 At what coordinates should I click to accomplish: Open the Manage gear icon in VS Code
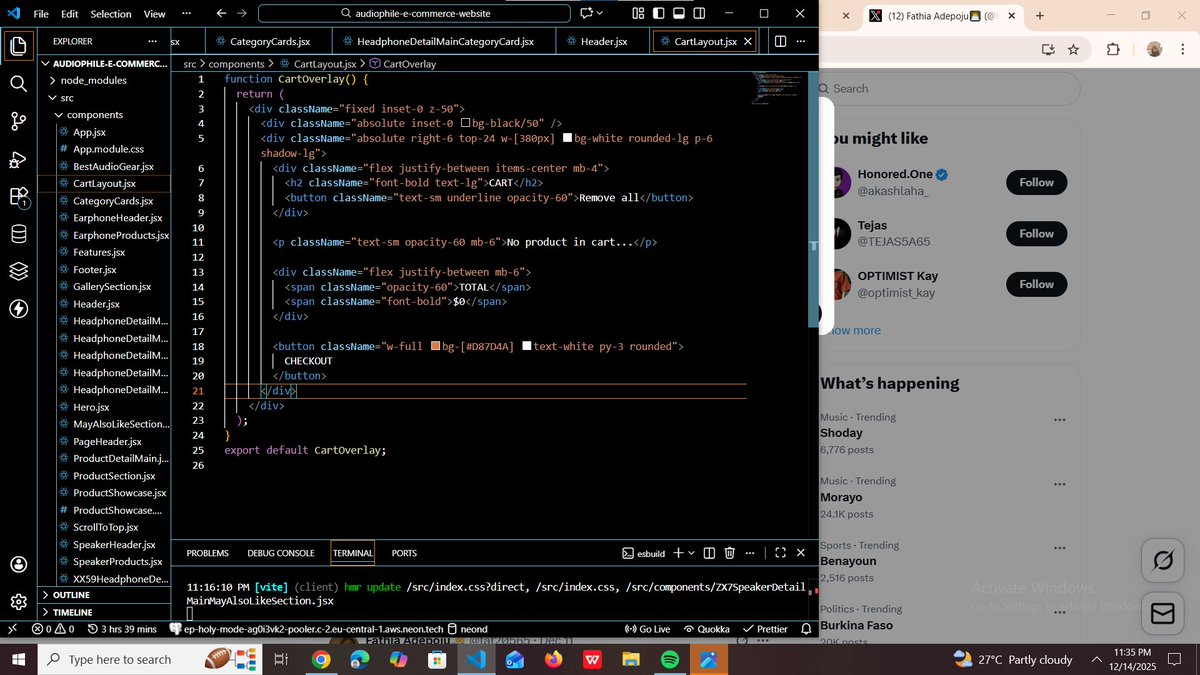pos(18,602)
